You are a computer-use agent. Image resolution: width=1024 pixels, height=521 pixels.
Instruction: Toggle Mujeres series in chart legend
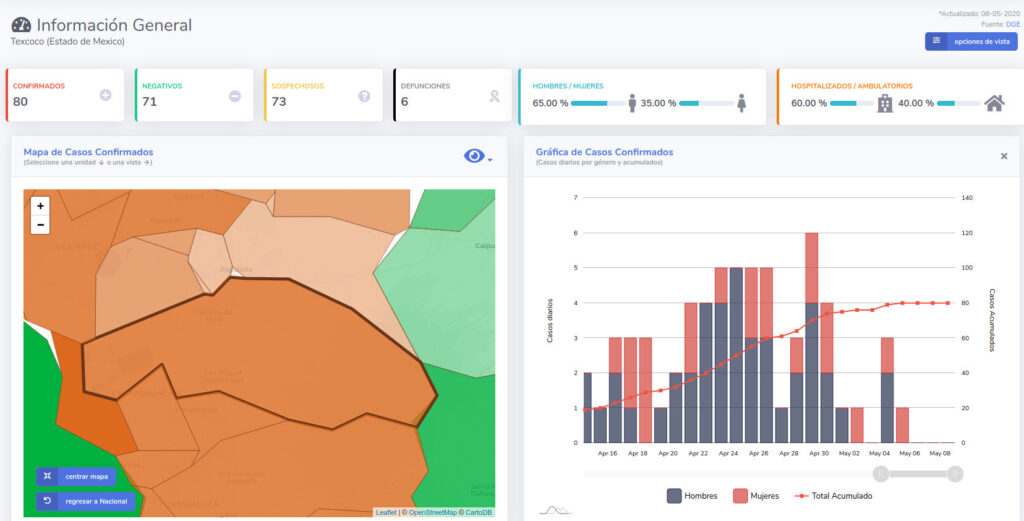(759, 496)
